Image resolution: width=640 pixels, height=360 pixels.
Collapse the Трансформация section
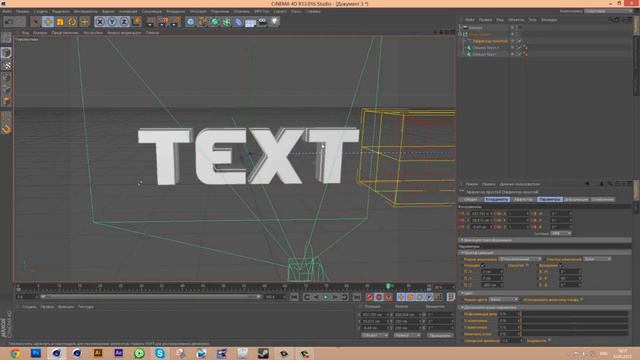tap(546, 253)
